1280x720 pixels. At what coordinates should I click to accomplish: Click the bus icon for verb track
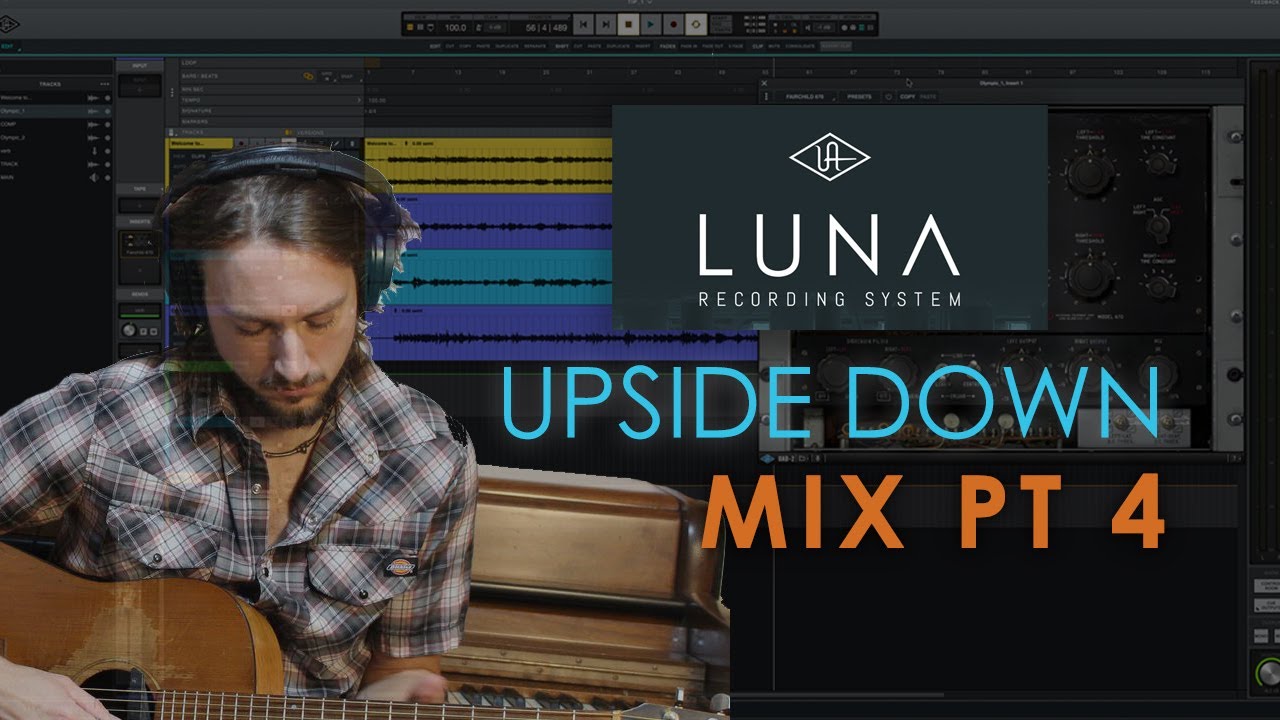[x=93, y=150]
